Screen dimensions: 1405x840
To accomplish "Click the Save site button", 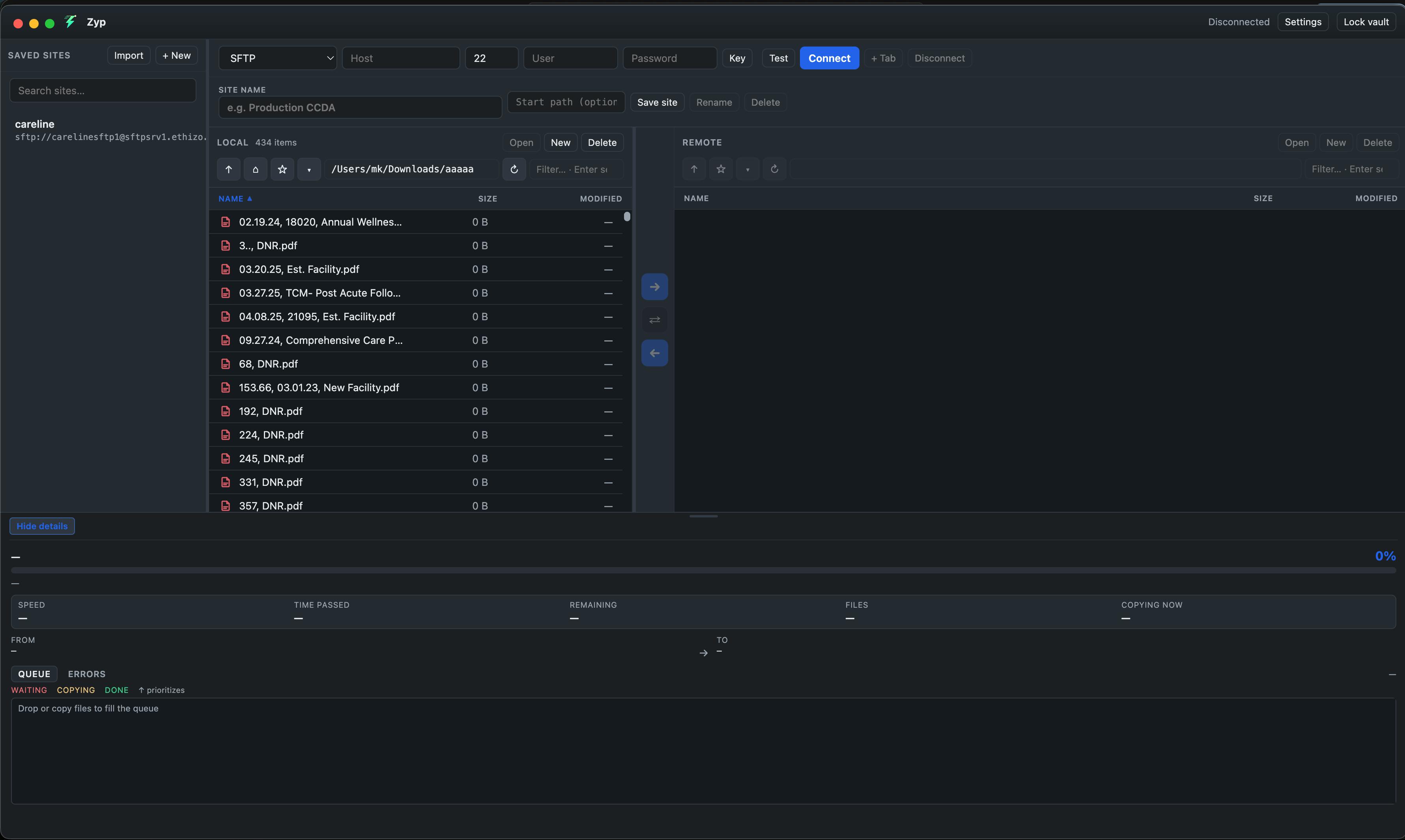I will [657, 103].
